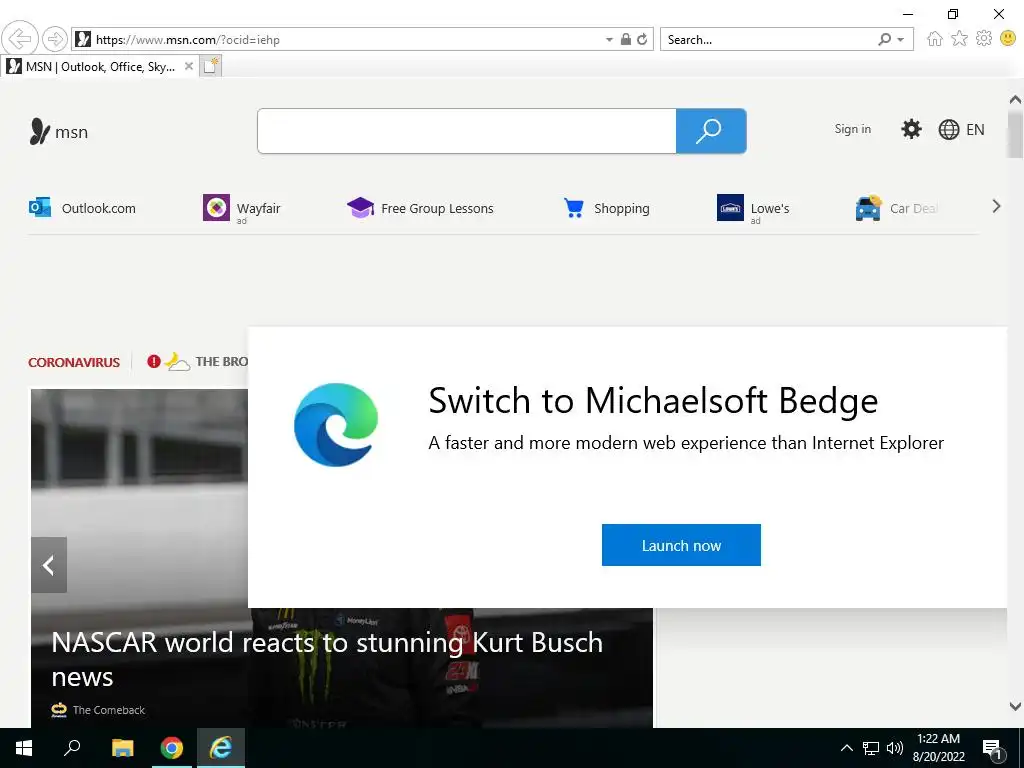This screenshot has height=768, width=1024.
Task: Click the Refresh icon in address bar
Action: coord(643,39)
